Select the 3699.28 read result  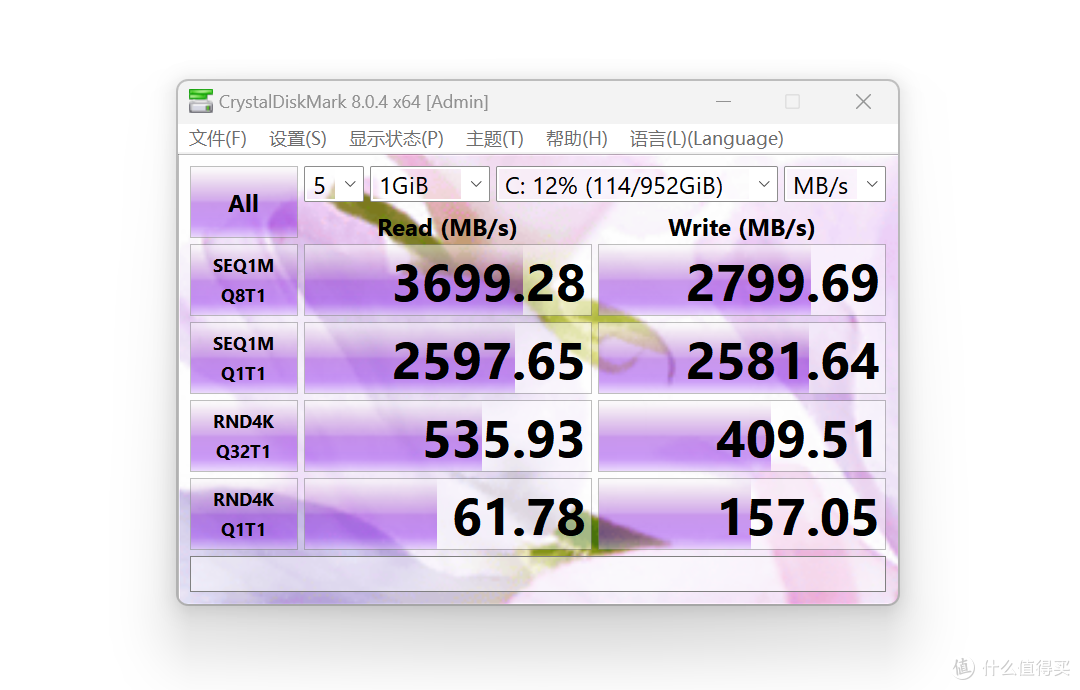pyautogui.click(x=448, y=280)
